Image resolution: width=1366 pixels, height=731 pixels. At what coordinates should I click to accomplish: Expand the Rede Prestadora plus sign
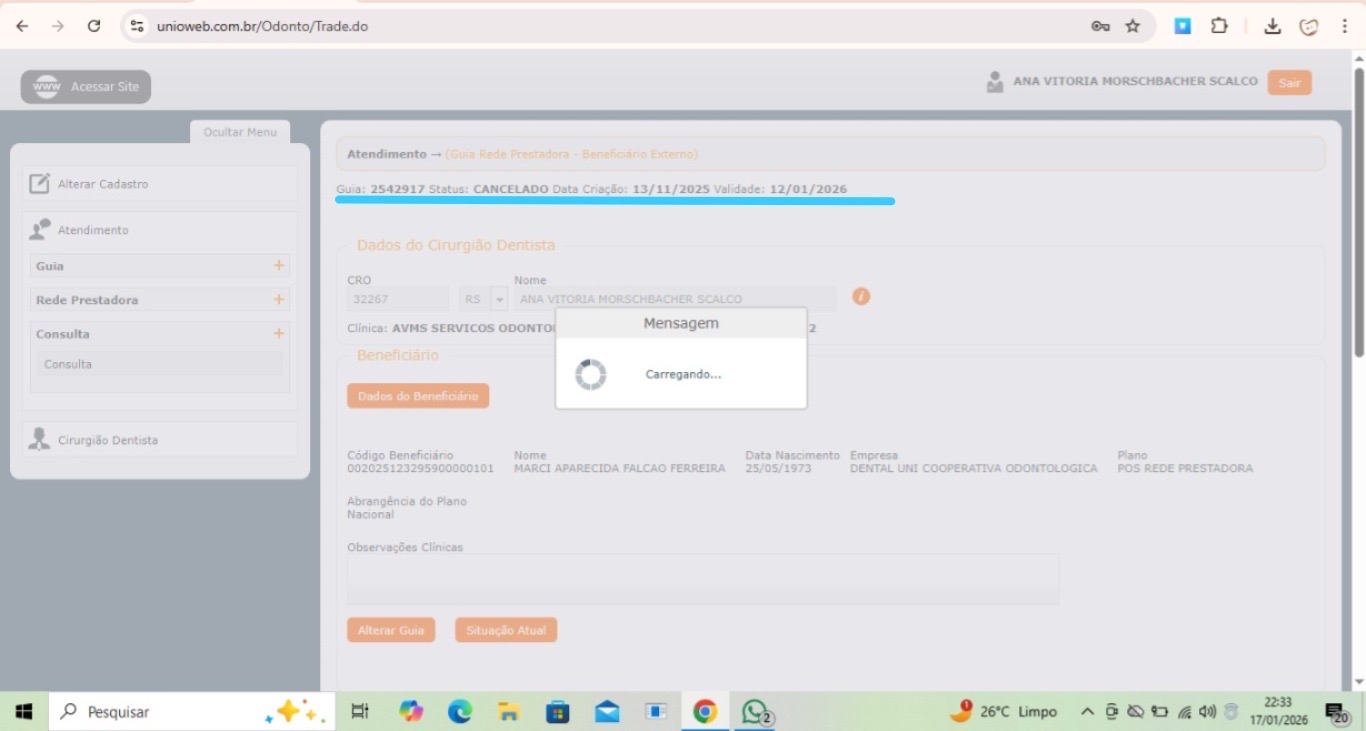(279, 300)
